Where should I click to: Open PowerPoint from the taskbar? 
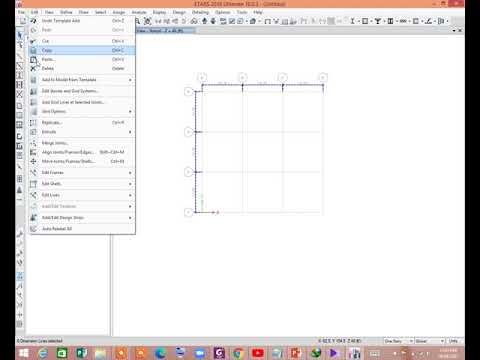(296, 353)
